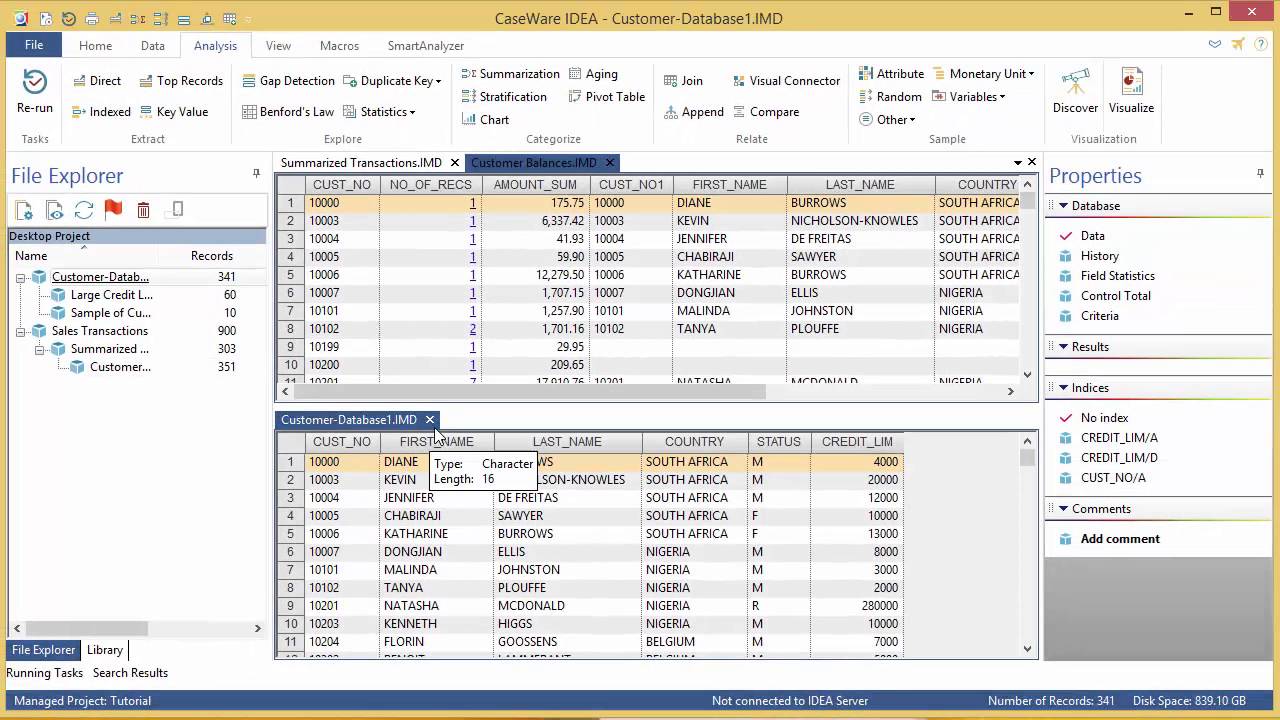The width and height of the screenshot is (1280, 720).
Task: Launch the Stratification tool
Action: pyautogui.click(x=504, y=97)
